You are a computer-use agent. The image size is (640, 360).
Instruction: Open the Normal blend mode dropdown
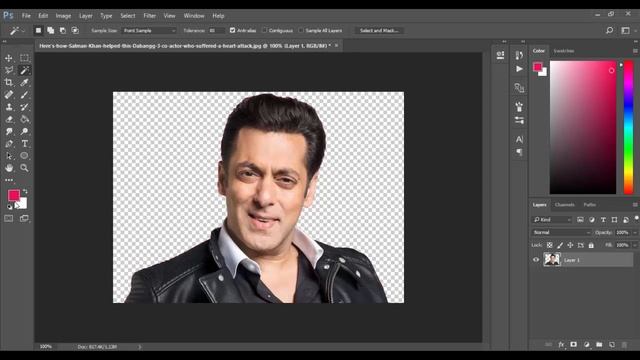tap(561, 232)
